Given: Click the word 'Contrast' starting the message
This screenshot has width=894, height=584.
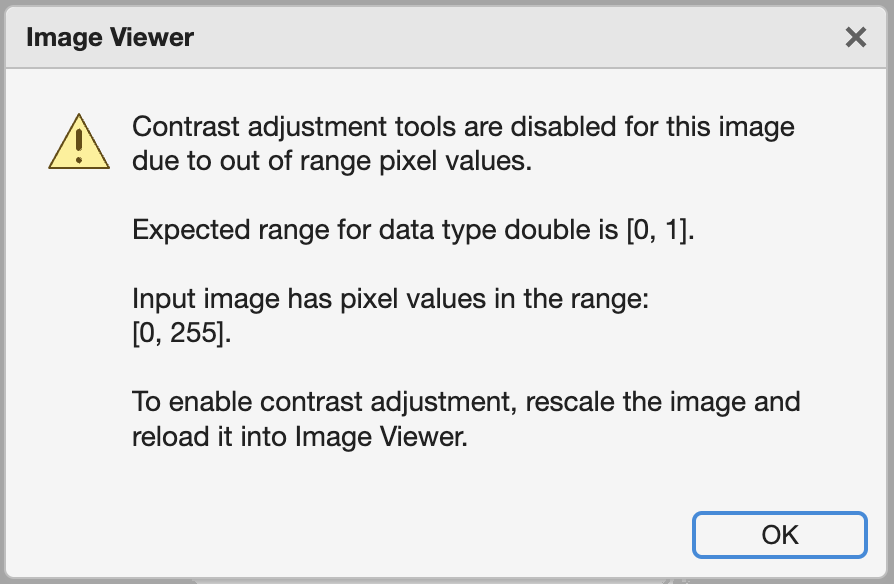Looking at the screenshot, I should pos(186,127).
